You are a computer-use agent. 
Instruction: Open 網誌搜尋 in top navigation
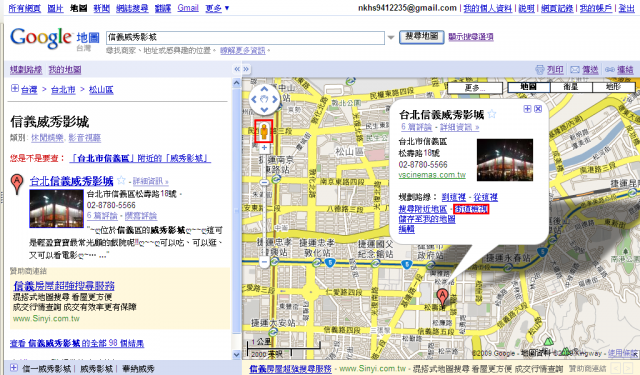tap(132, 8)
